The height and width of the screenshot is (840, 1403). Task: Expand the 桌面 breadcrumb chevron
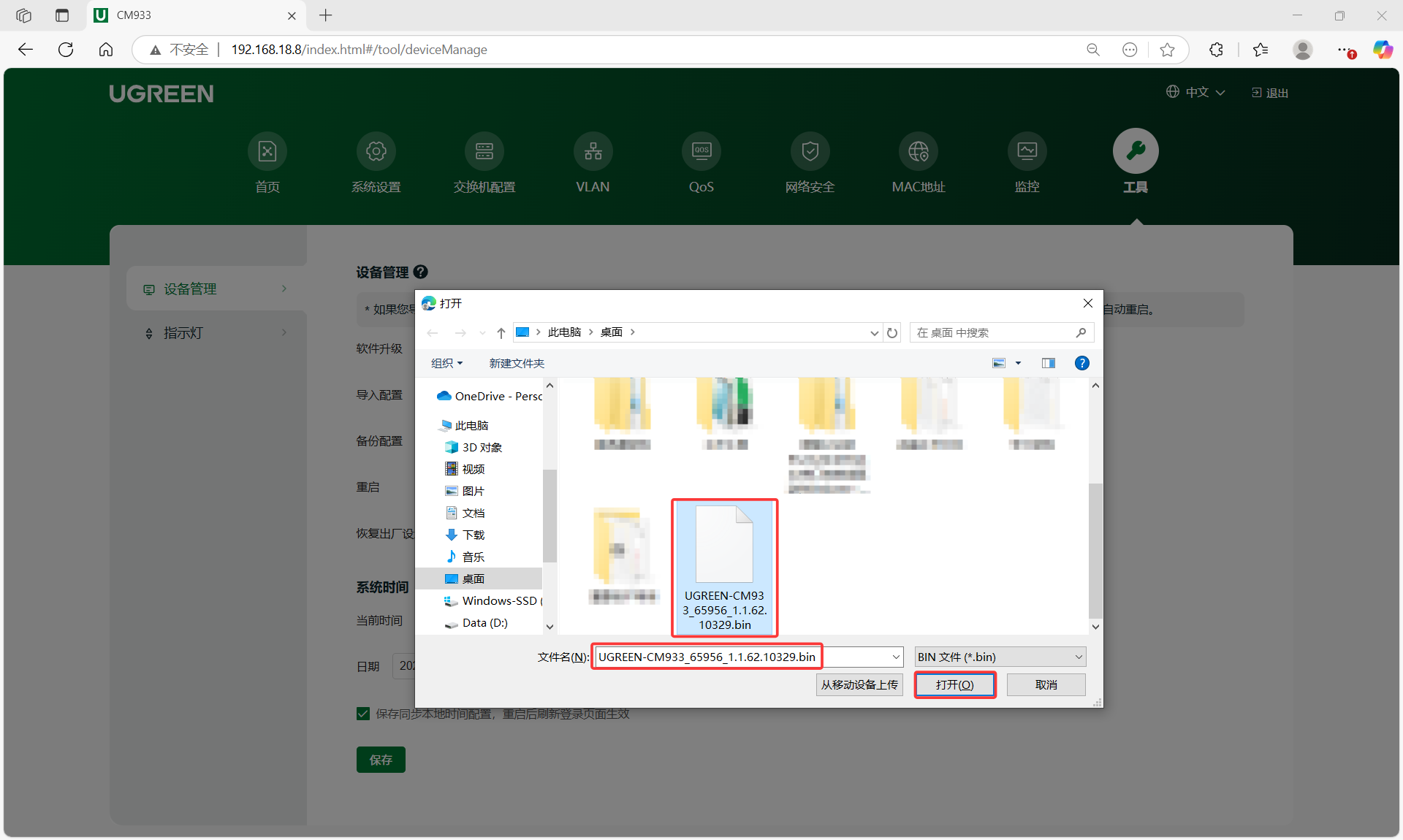(632, 332)
